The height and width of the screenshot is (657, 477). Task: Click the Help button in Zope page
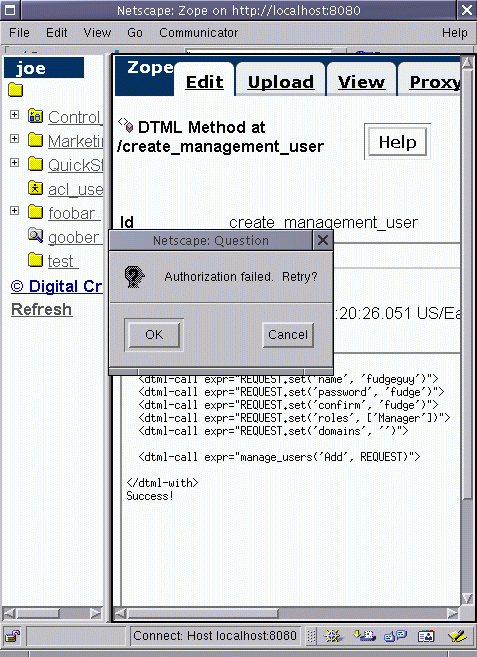point(397,142)
